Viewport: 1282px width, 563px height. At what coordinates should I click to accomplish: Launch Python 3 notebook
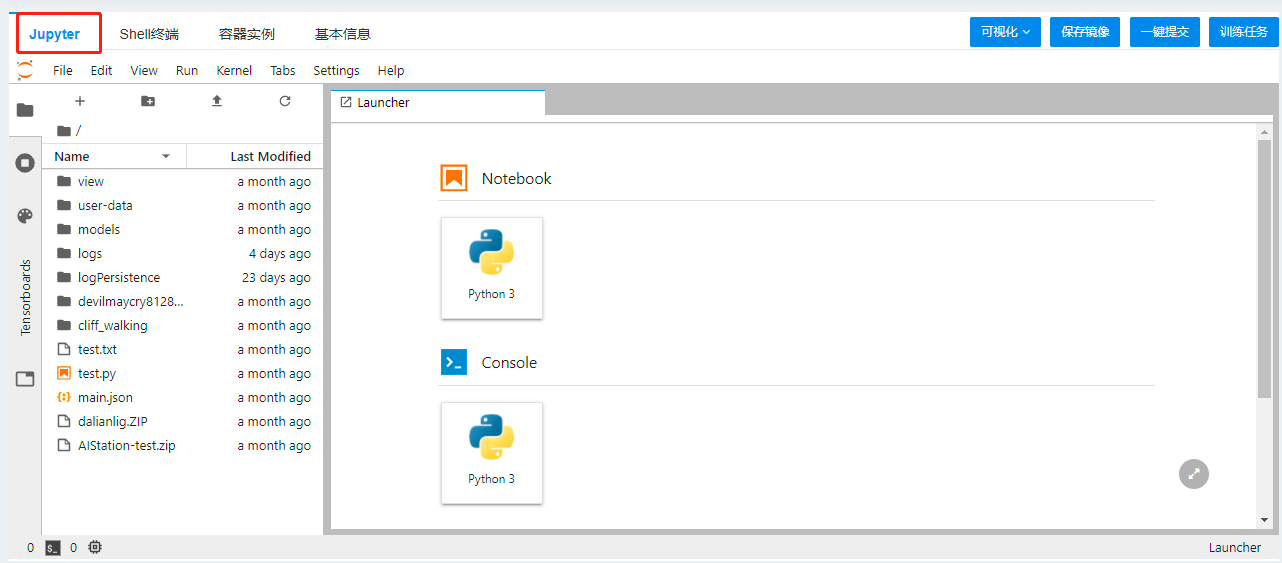tap(491, 268)
